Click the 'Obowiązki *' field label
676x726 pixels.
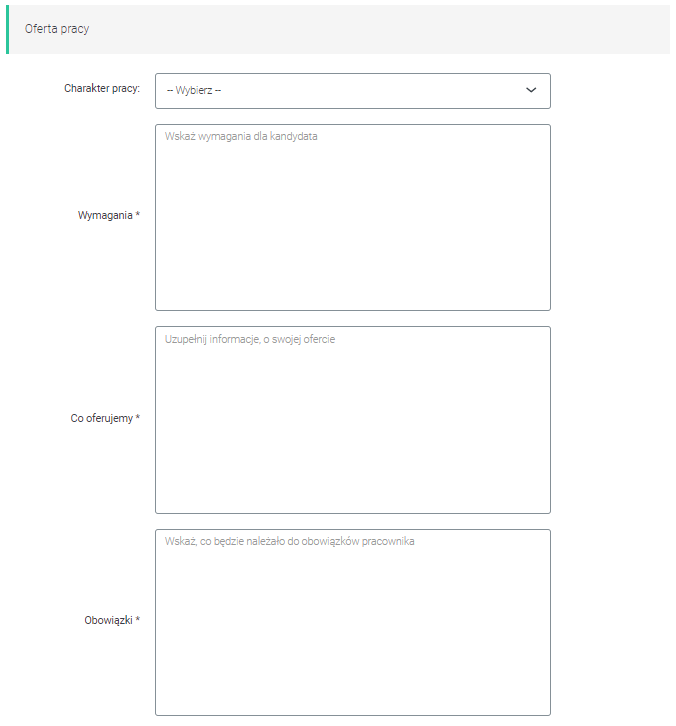coord(111,620)
